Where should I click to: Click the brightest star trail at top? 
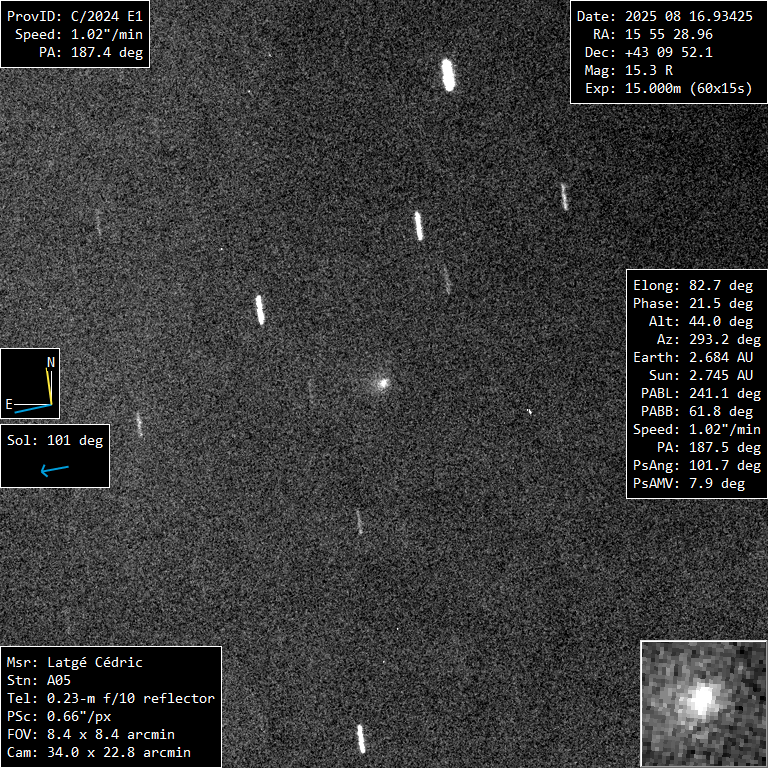(x=448, y=75)
